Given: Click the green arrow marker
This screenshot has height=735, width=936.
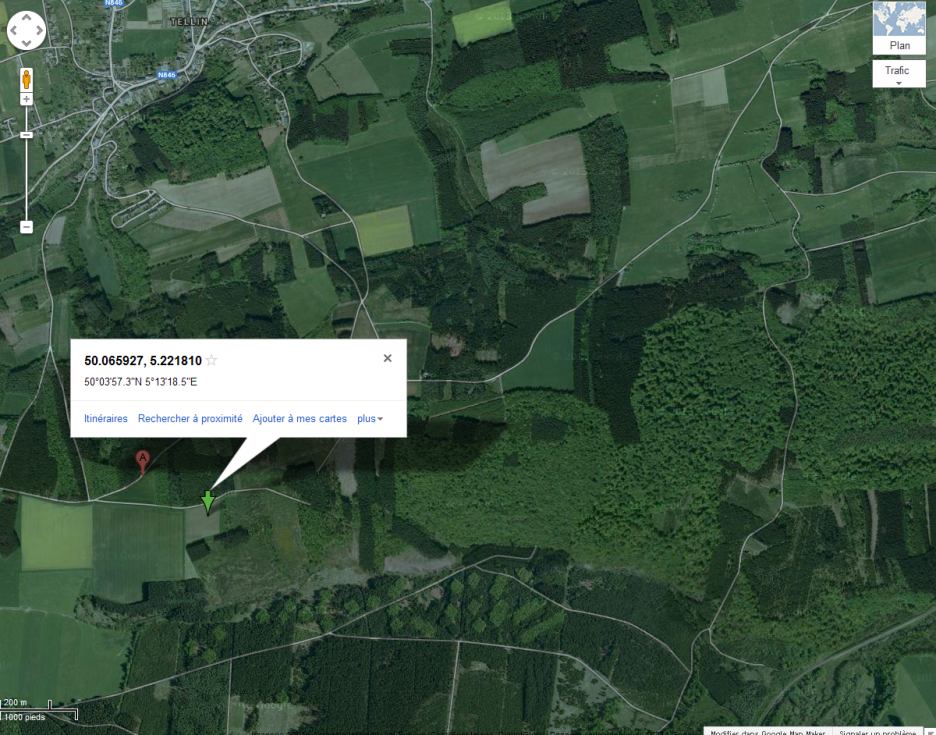Looking at the screenshot, I should click(207, 502).
